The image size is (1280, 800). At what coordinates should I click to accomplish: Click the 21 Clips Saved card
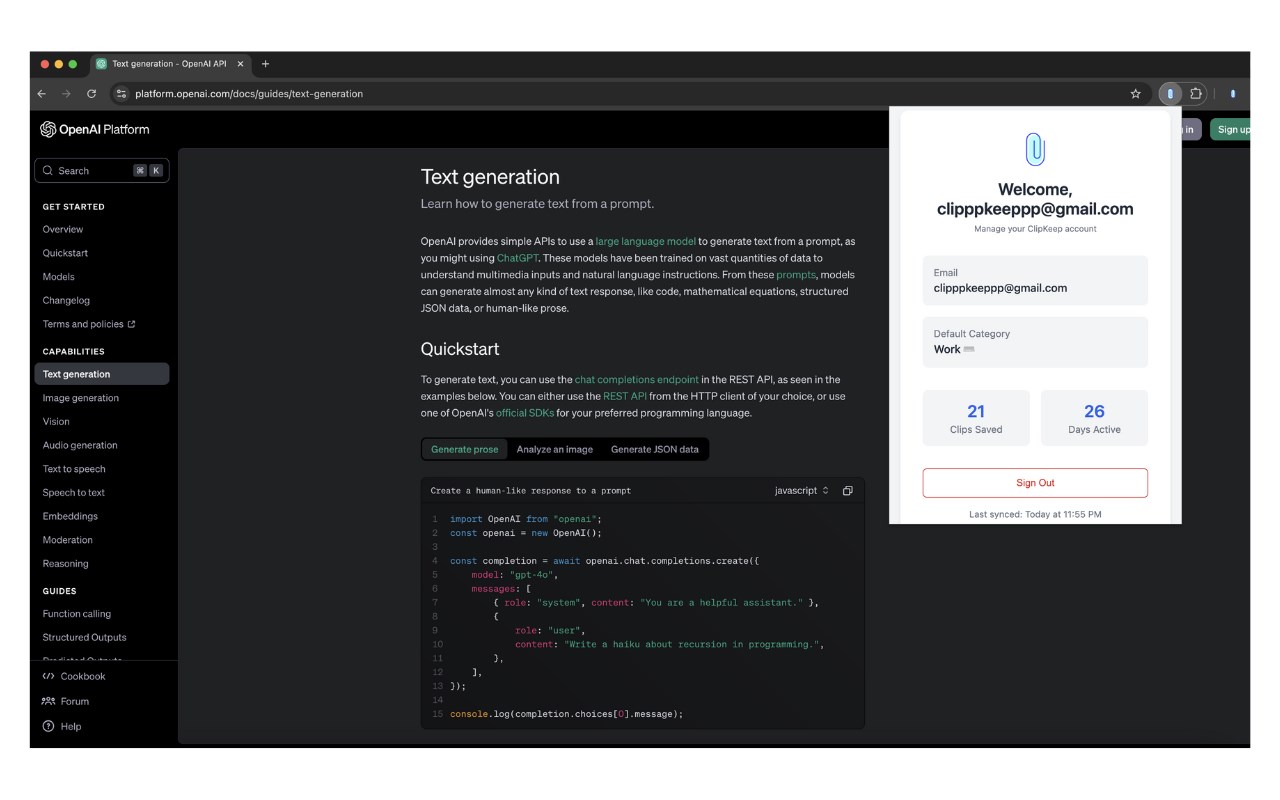click(x=976, y=418)
